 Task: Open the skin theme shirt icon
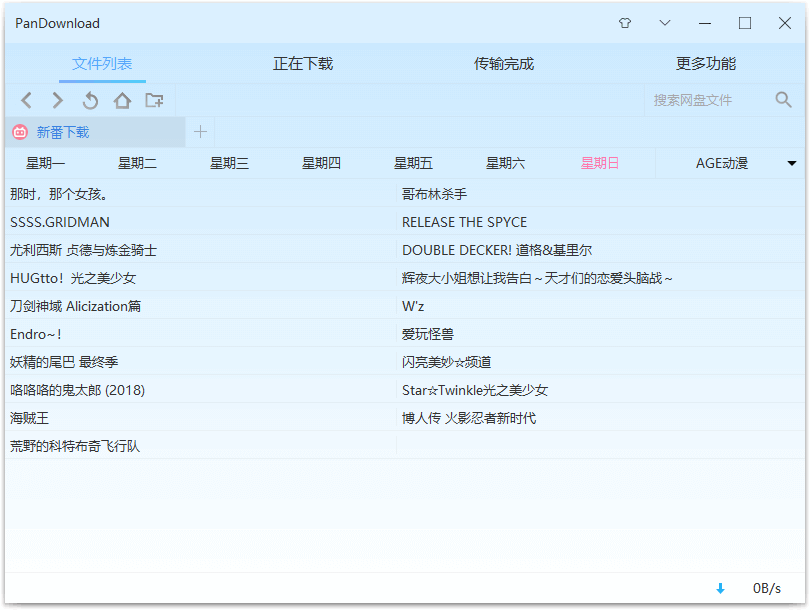(625, 23)
